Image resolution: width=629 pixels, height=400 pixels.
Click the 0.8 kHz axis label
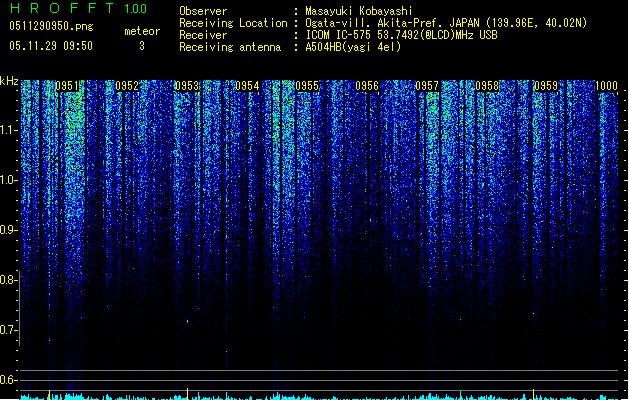[x=8, y=280]
